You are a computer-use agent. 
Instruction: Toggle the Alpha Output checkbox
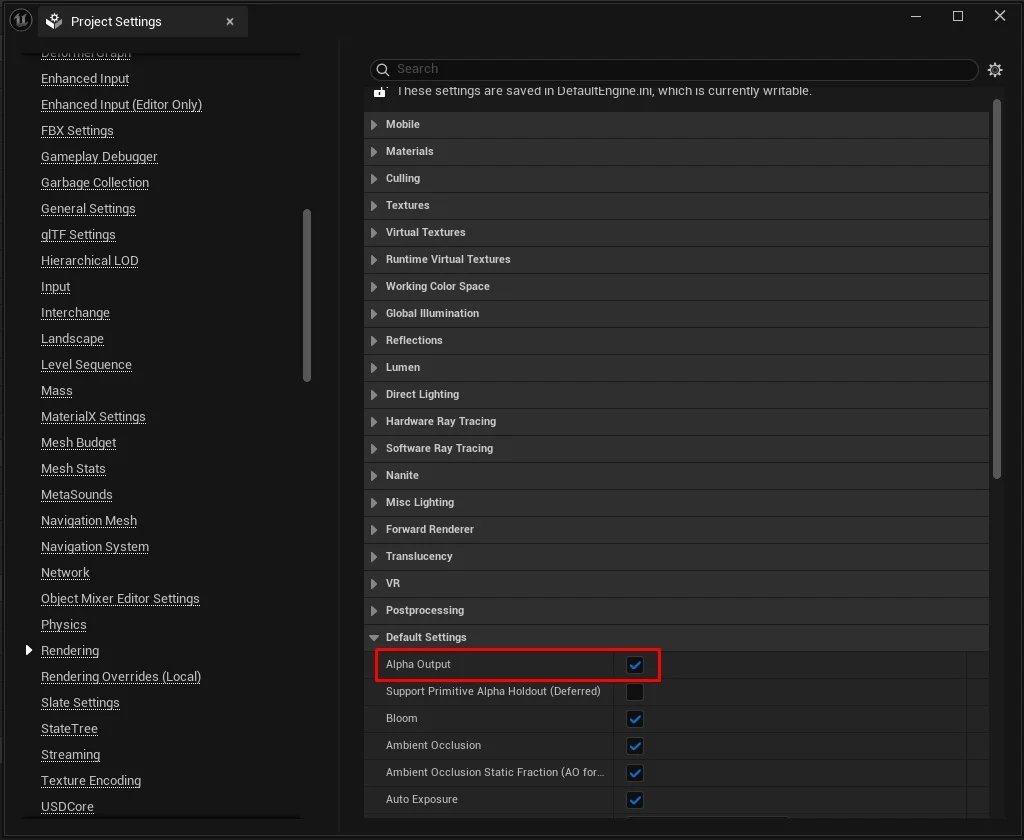click(x=635, y=665)
